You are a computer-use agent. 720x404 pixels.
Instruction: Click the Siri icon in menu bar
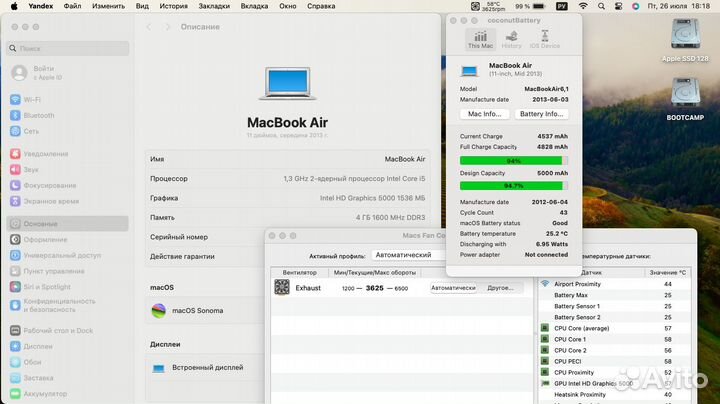pos(636,6)
